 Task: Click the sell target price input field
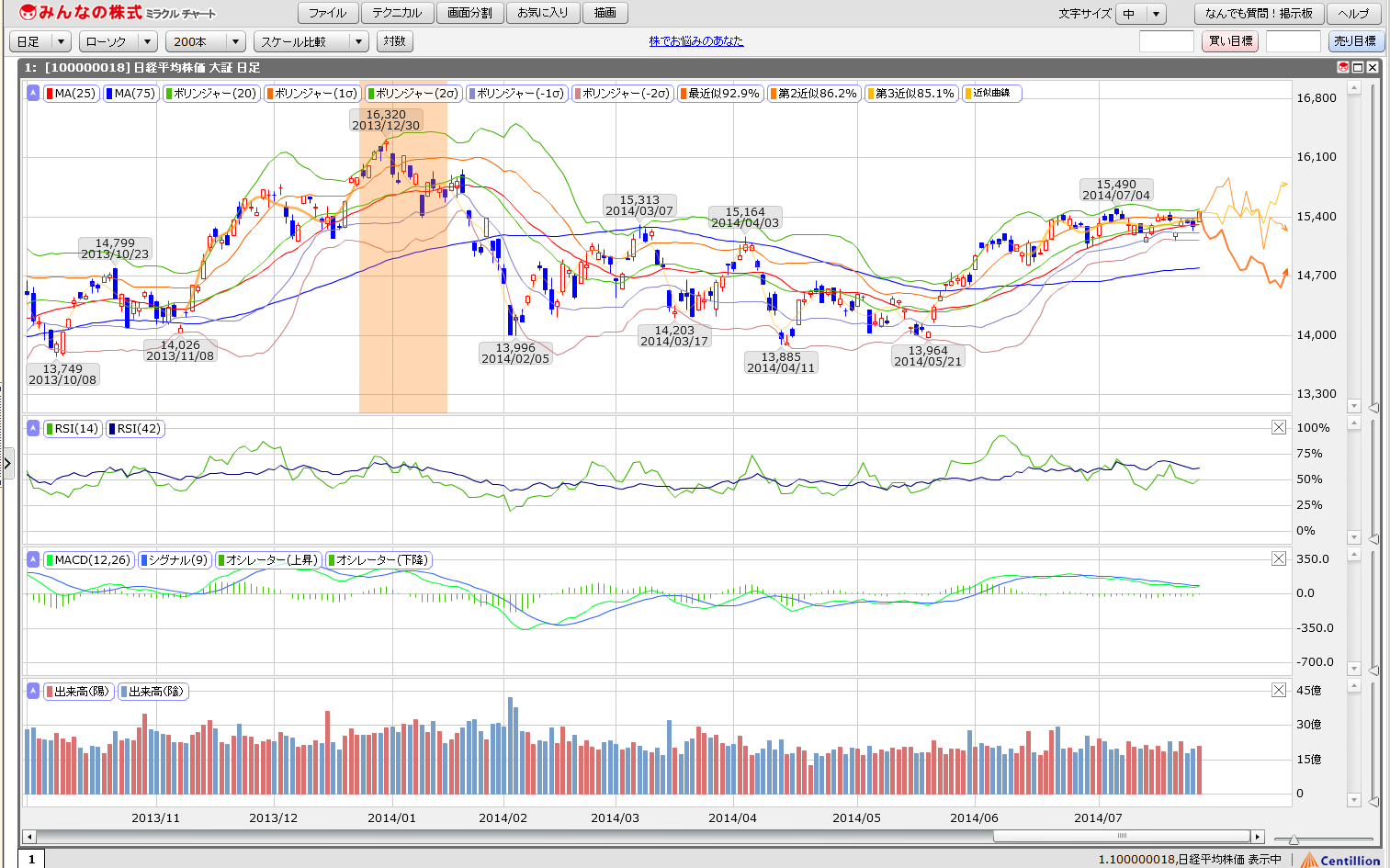click(1293, 41)
